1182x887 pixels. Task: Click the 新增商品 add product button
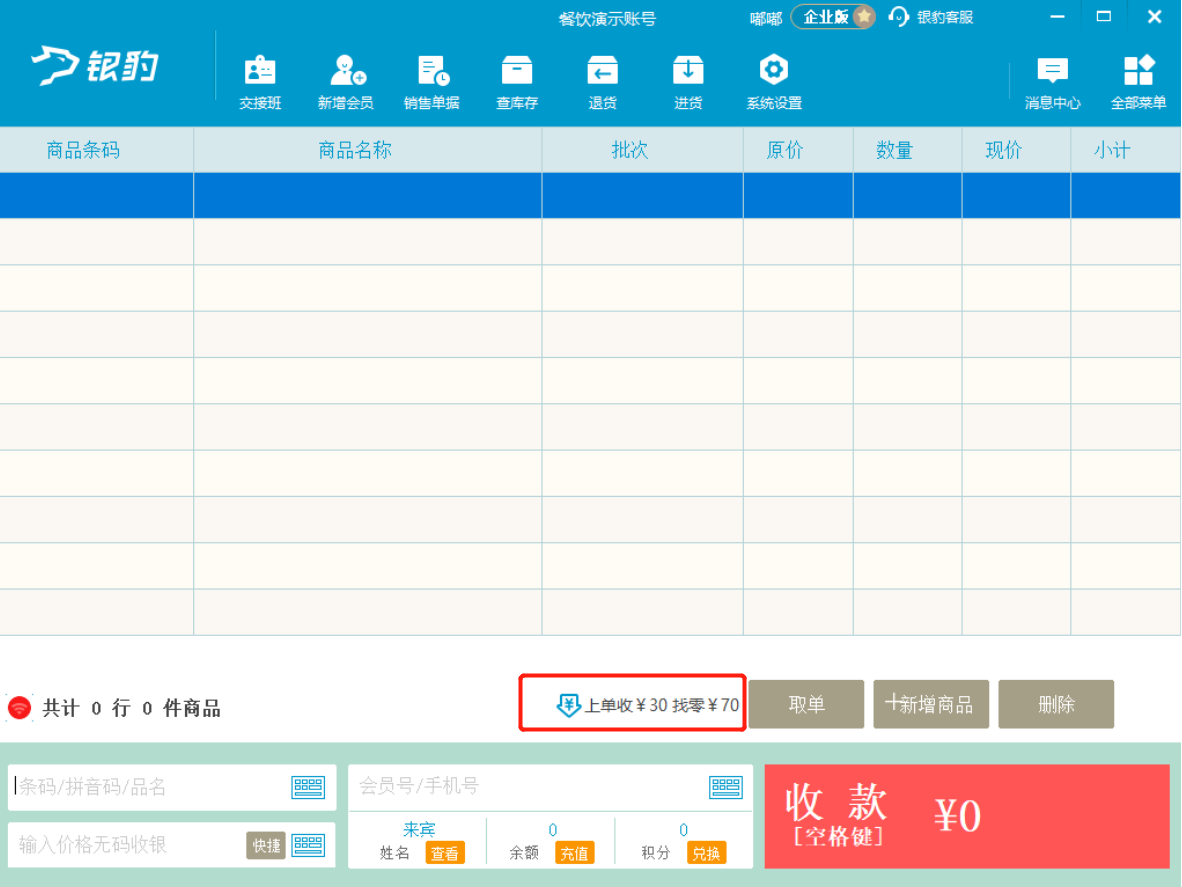coord(930,705)
